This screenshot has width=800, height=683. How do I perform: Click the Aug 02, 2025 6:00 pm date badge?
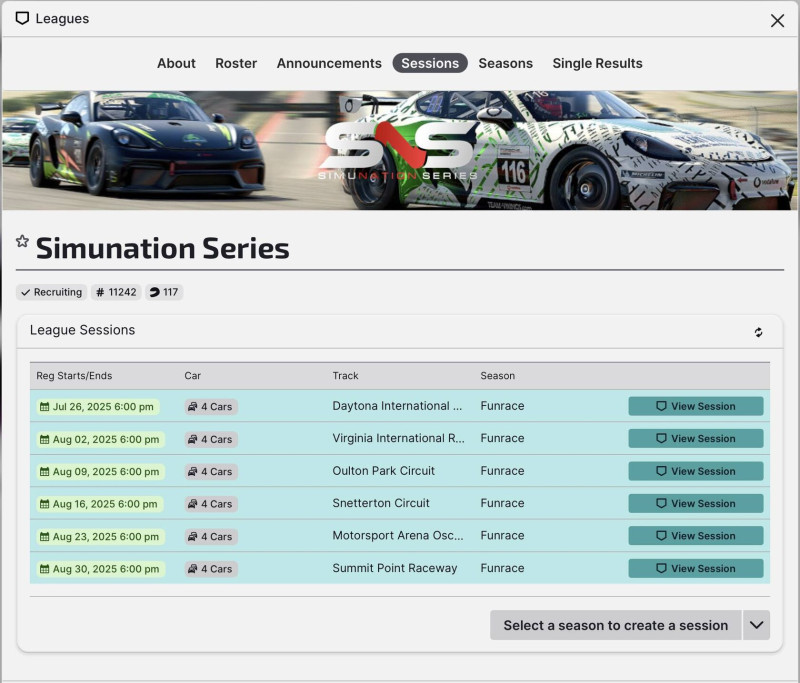101,439
